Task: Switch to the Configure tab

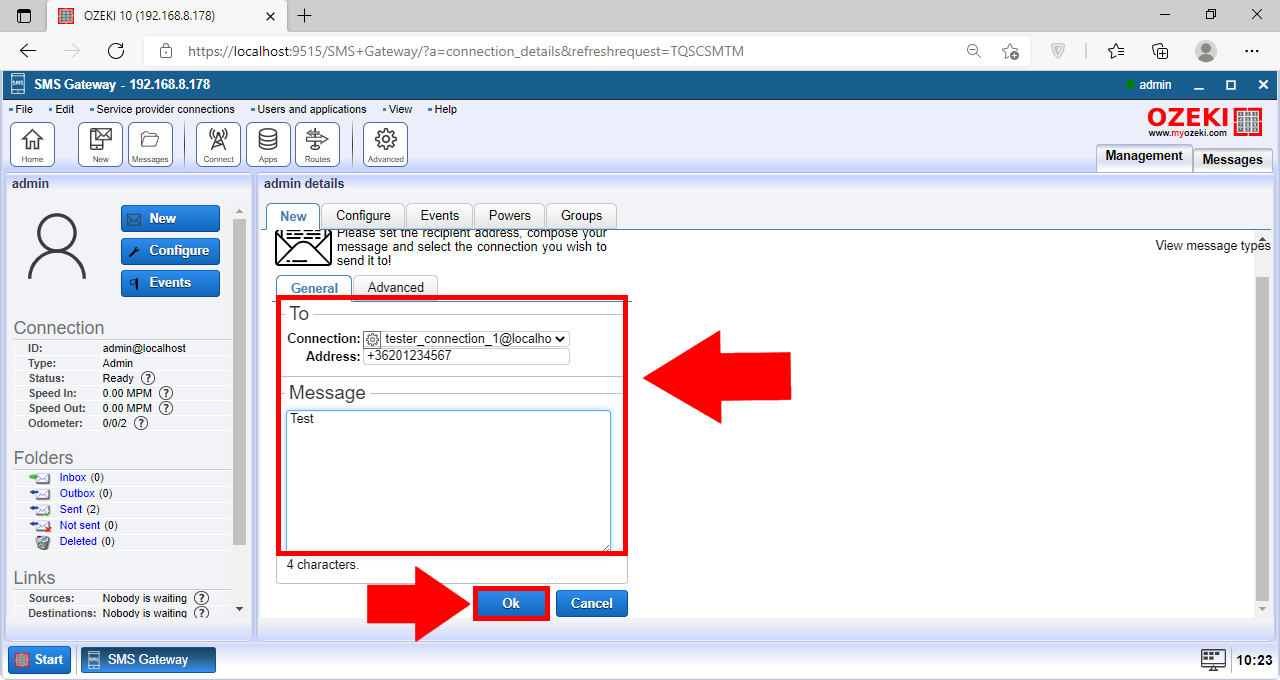Action: 363,216
